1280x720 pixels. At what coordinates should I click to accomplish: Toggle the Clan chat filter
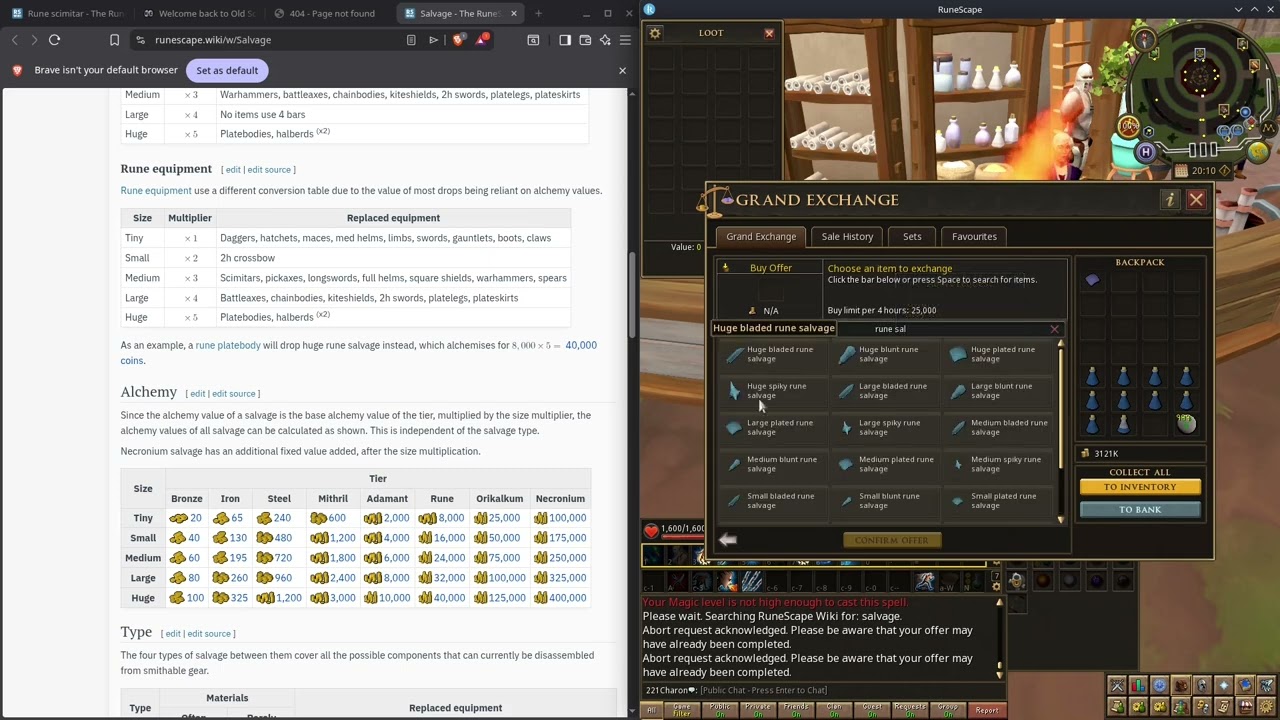tap(834, 710)
